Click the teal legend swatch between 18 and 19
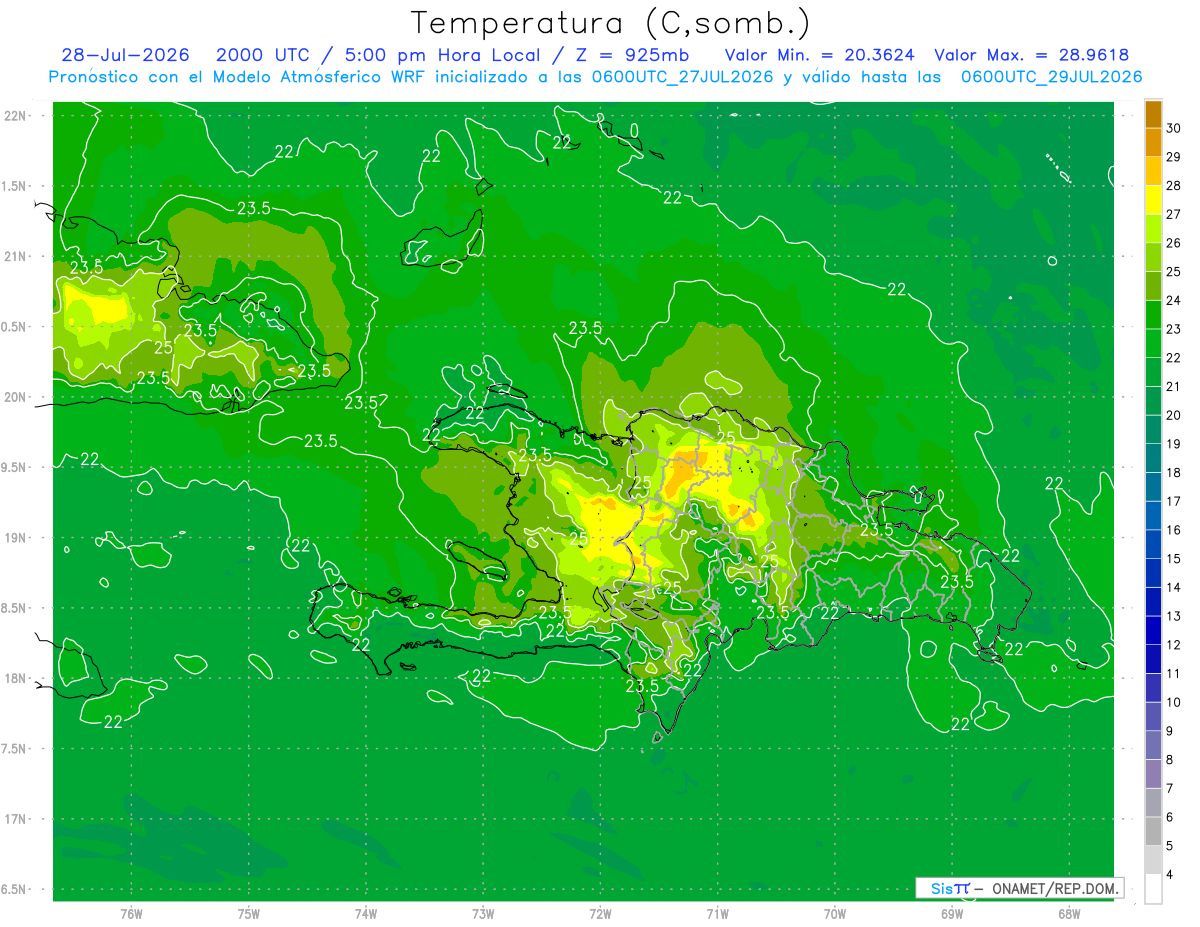 (1153, 458)
